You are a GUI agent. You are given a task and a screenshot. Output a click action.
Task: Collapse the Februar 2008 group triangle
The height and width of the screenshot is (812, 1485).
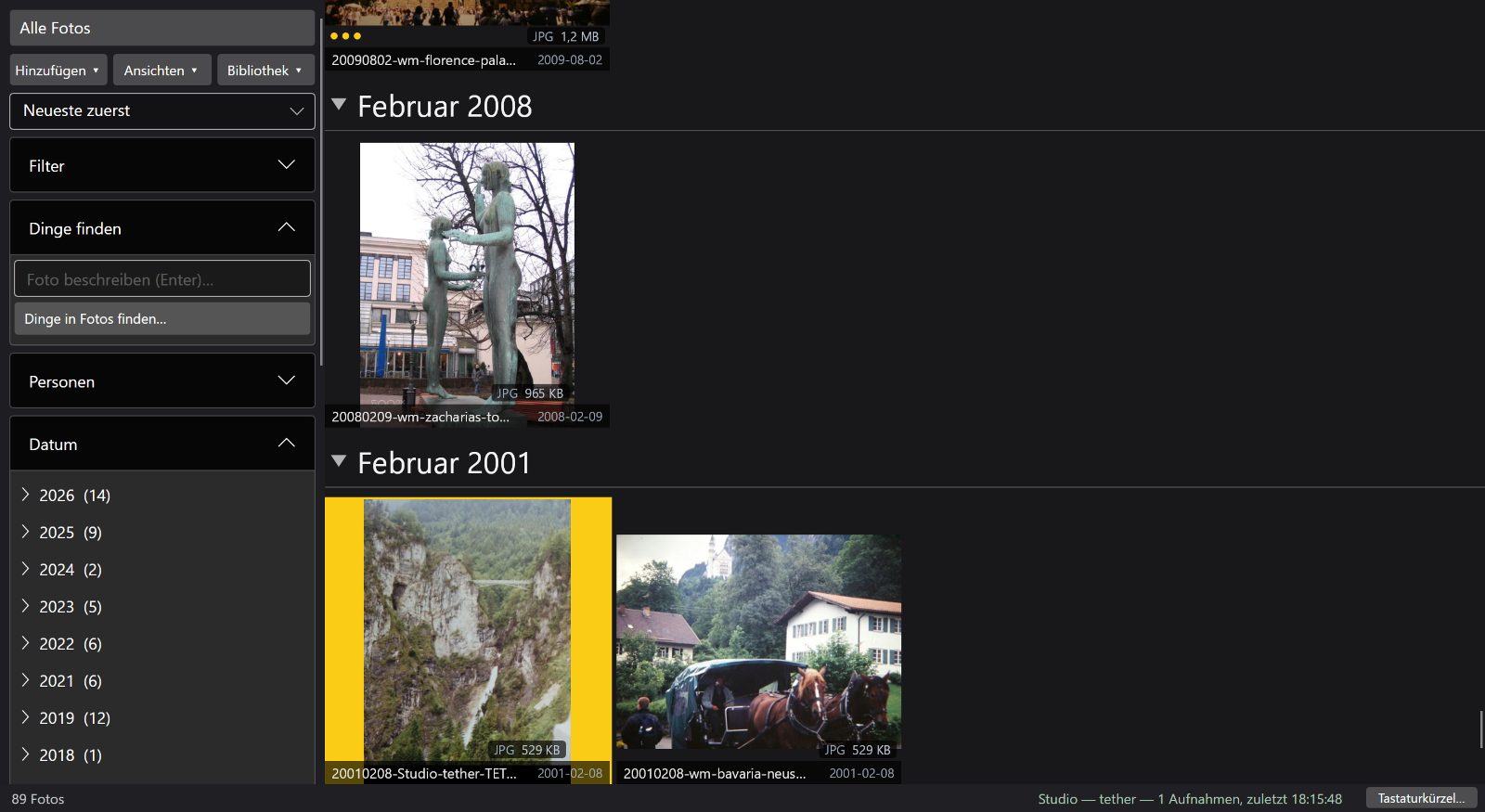pos(339,105)
